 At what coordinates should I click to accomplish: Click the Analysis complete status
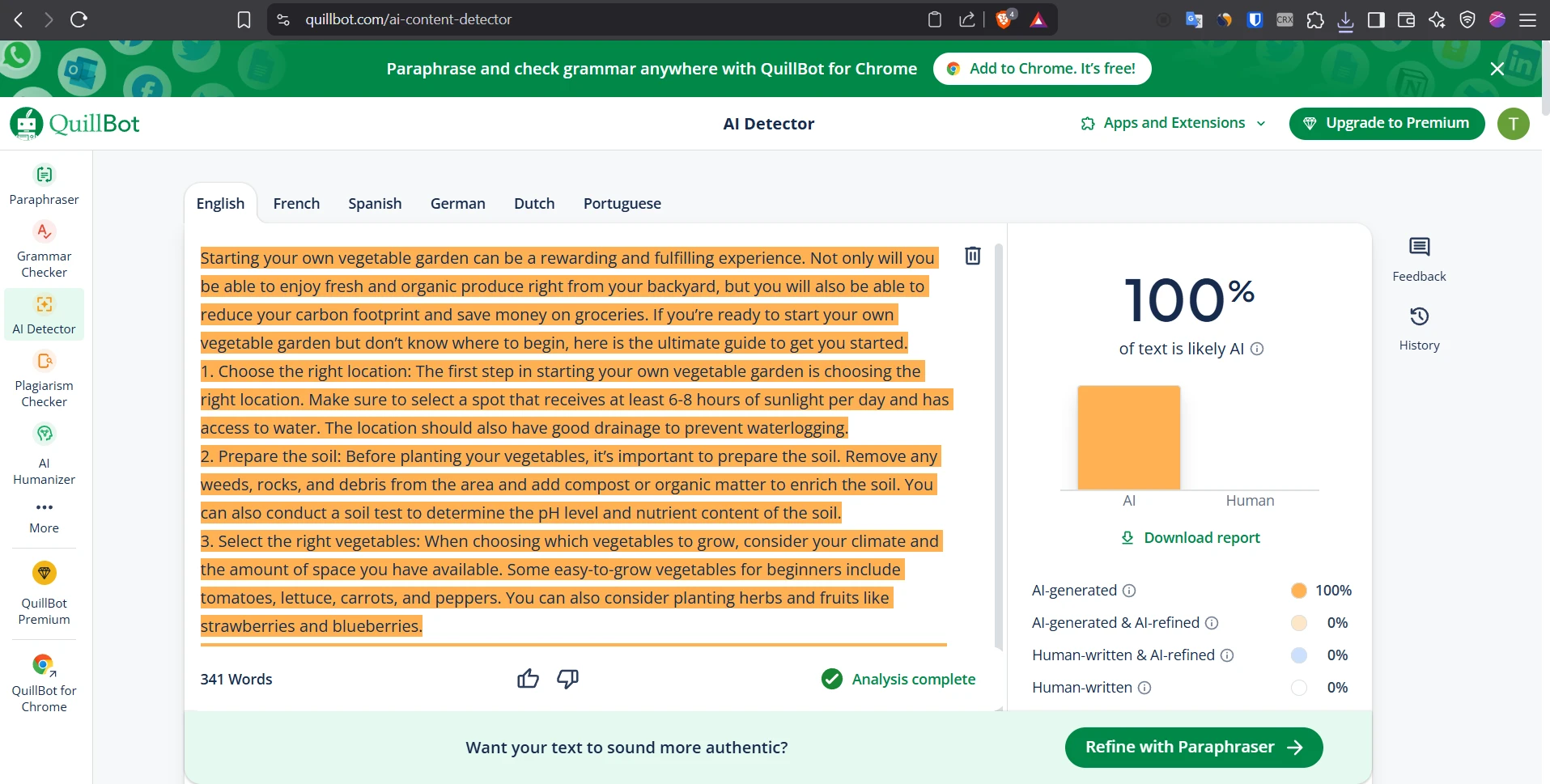898,680
